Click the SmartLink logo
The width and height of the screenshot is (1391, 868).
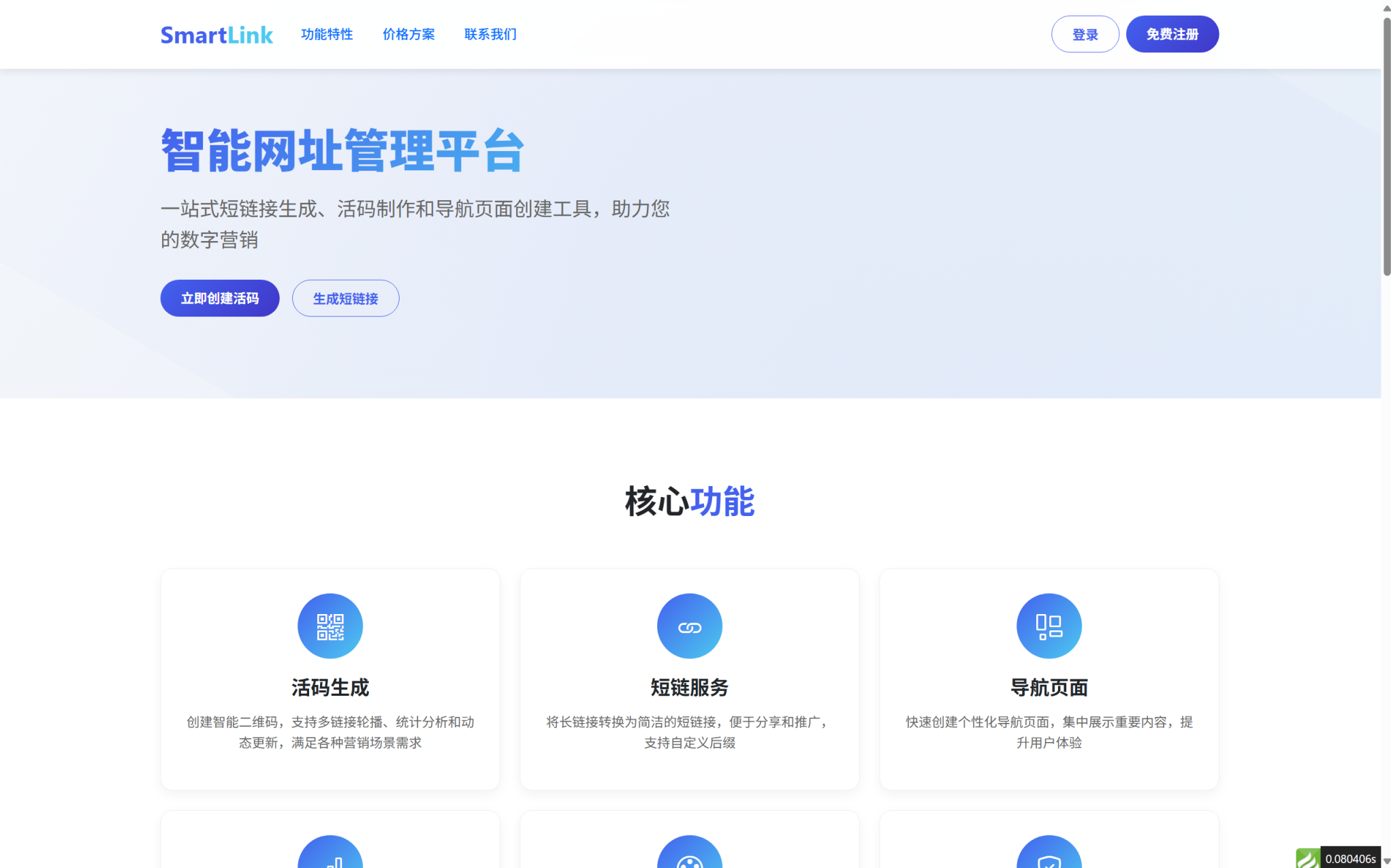tap(216, 34)
